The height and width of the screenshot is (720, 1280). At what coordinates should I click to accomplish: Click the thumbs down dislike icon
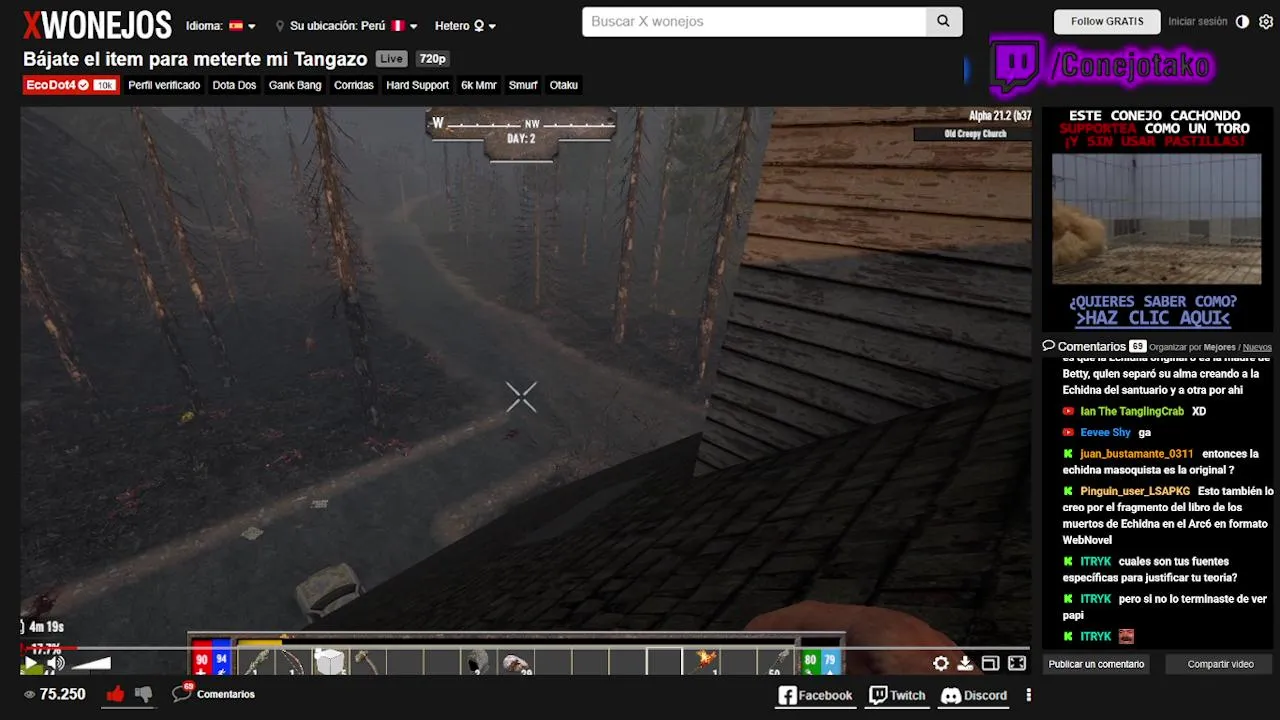point(144,694)
